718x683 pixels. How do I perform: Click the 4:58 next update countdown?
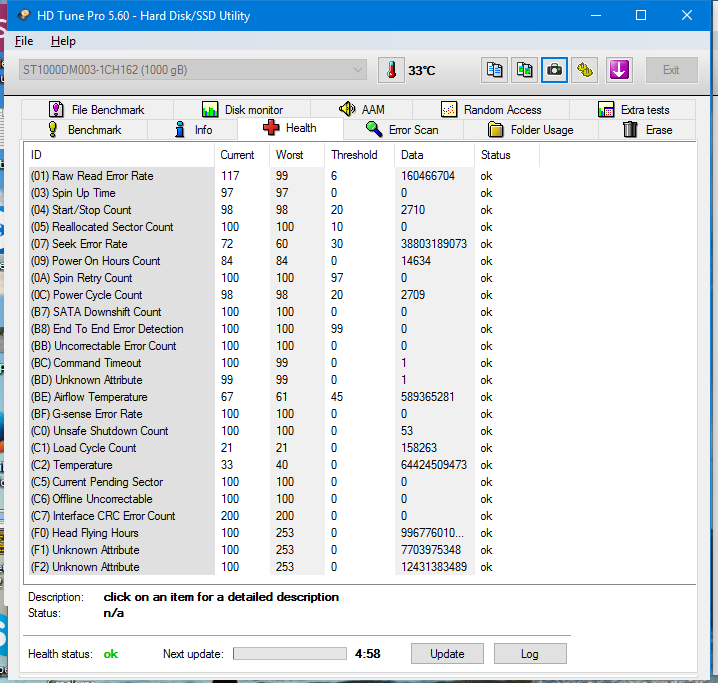(x=368, y=654)
